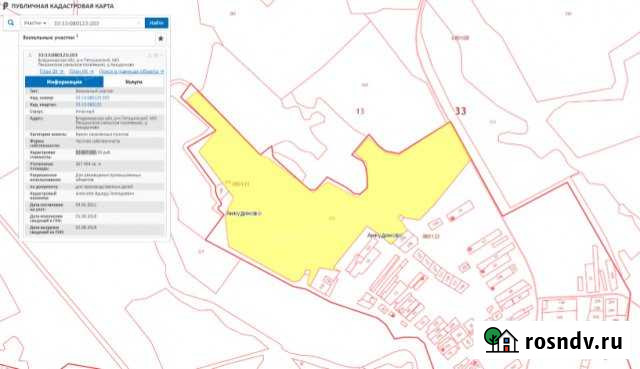Open the cadastral number value link

(x=93, y=98)
